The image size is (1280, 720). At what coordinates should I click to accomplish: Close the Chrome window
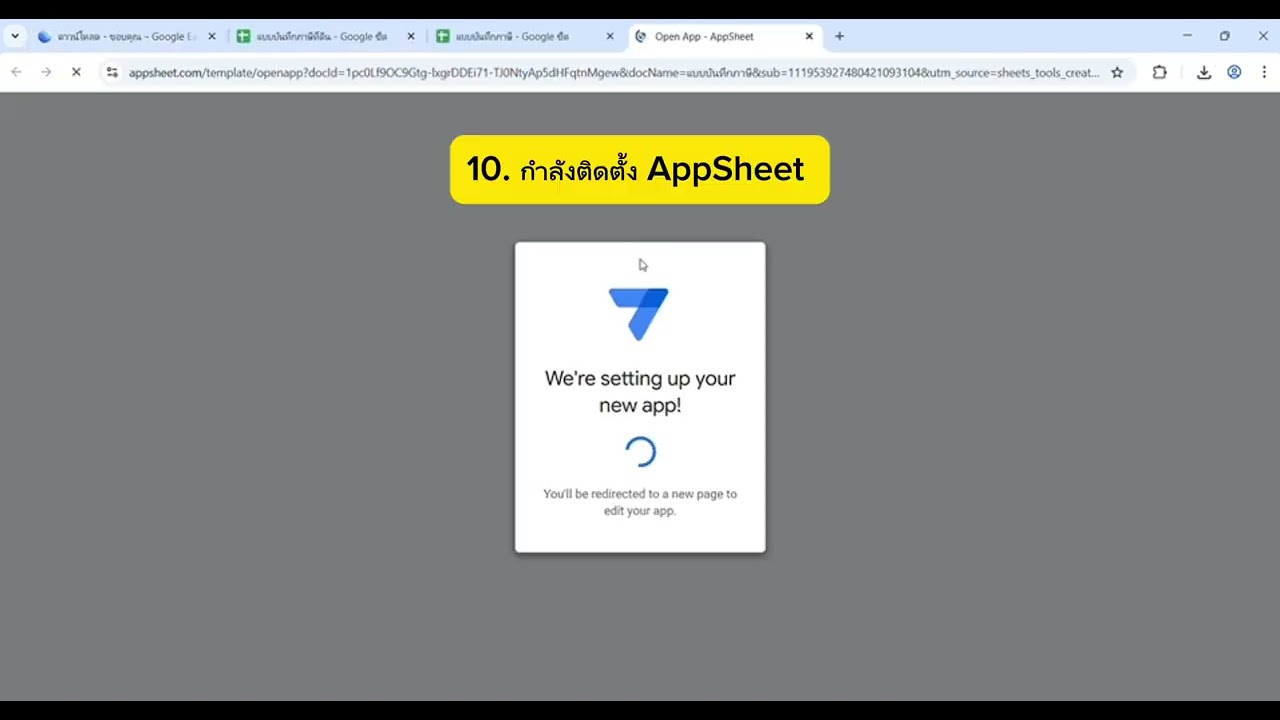click(1263, 36)
